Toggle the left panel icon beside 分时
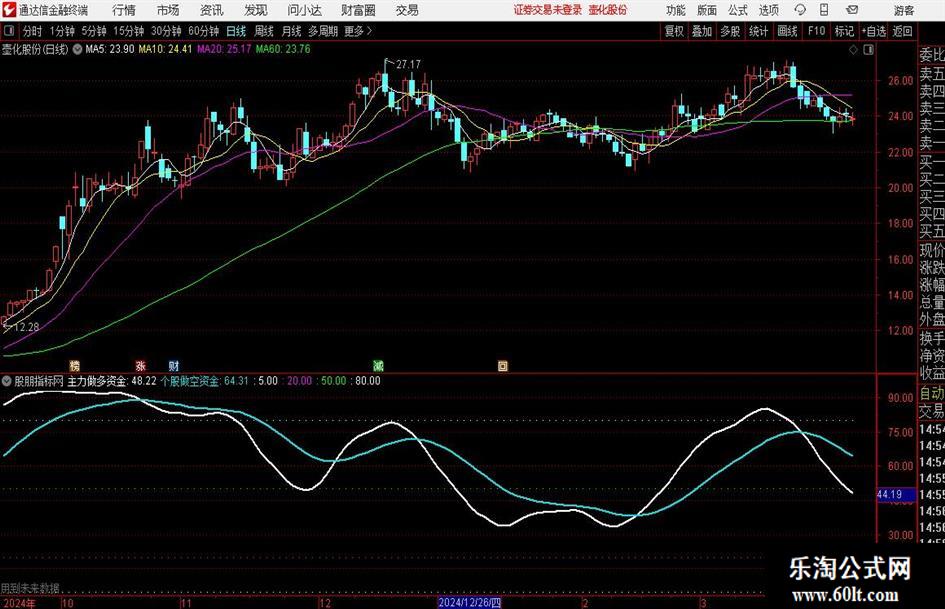 point(8,31)
